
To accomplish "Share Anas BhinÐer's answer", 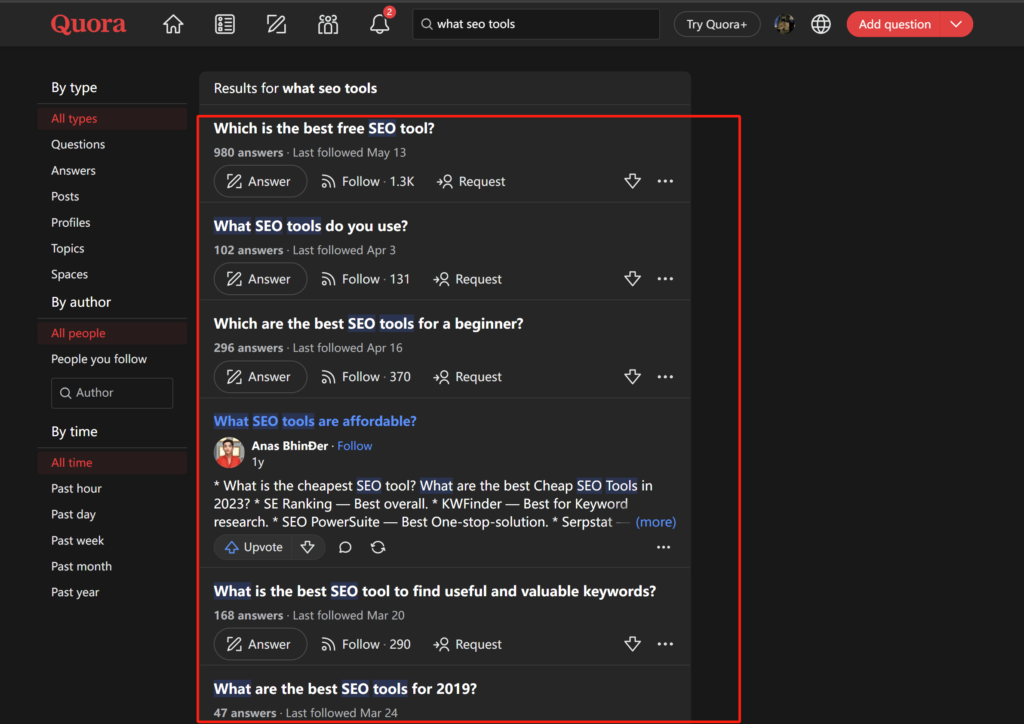I will point(378,547).
